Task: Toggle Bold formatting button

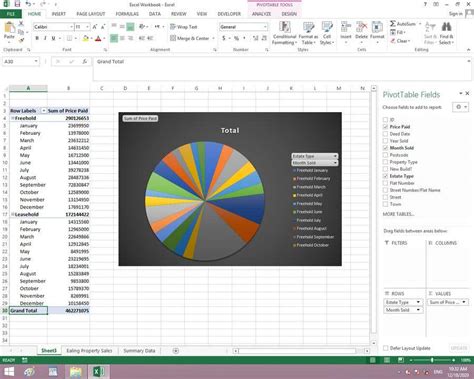Action: 37,38
